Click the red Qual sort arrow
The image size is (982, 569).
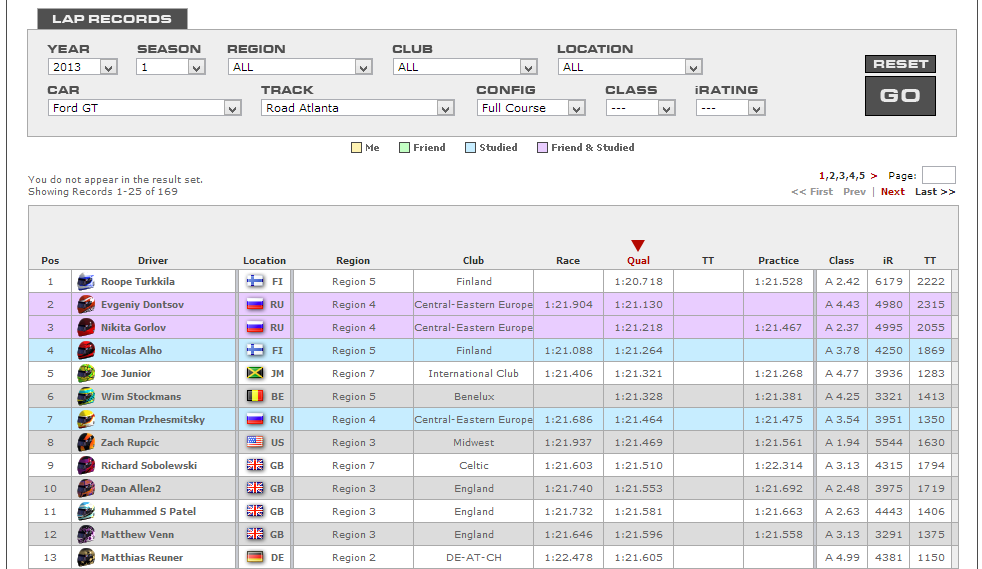pyautogui.click(x=638, y=246)
